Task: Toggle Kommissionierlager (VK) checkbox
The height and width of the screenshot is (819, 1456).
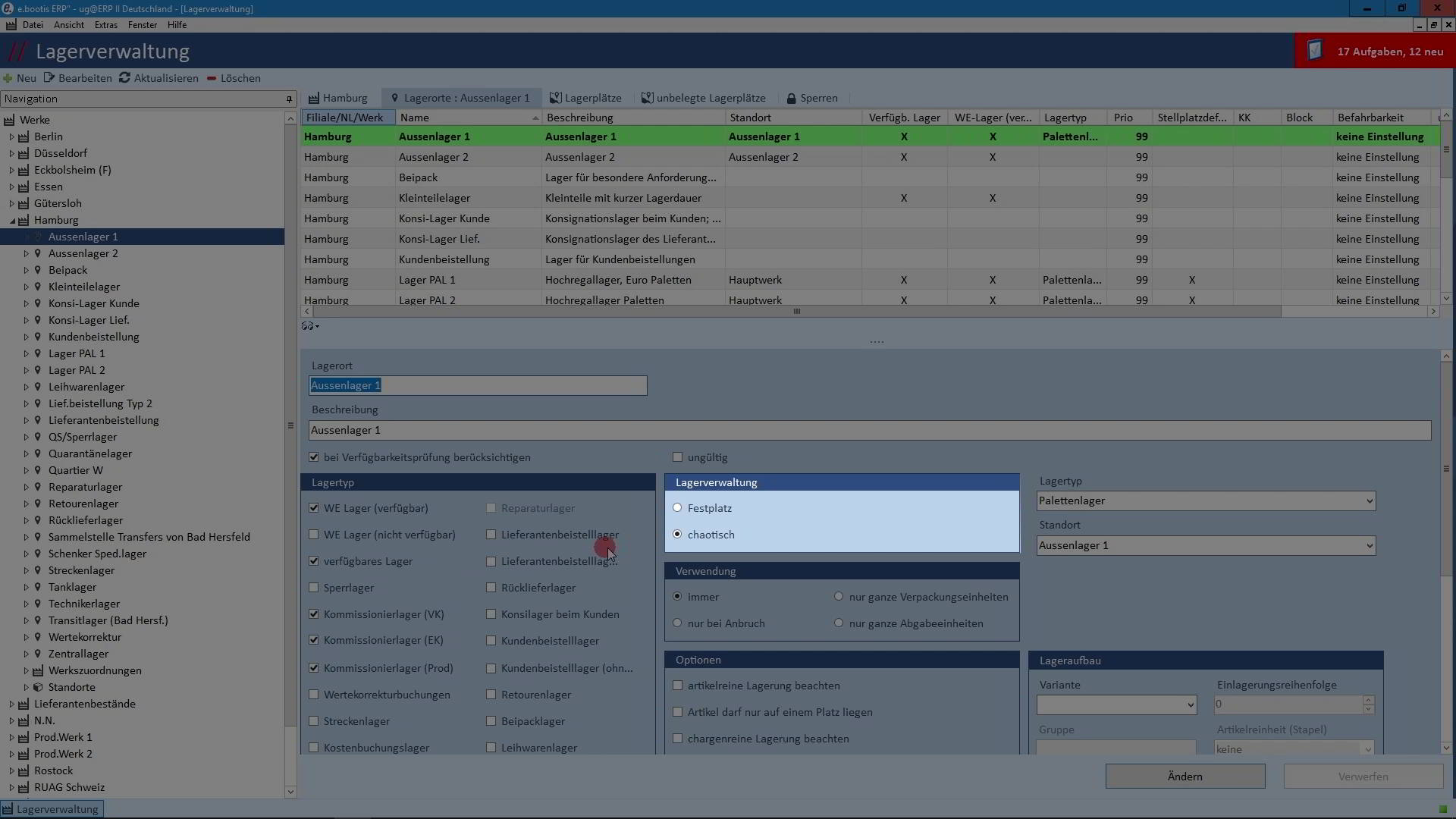Action: pyautogui.click(x=314, y=614)
